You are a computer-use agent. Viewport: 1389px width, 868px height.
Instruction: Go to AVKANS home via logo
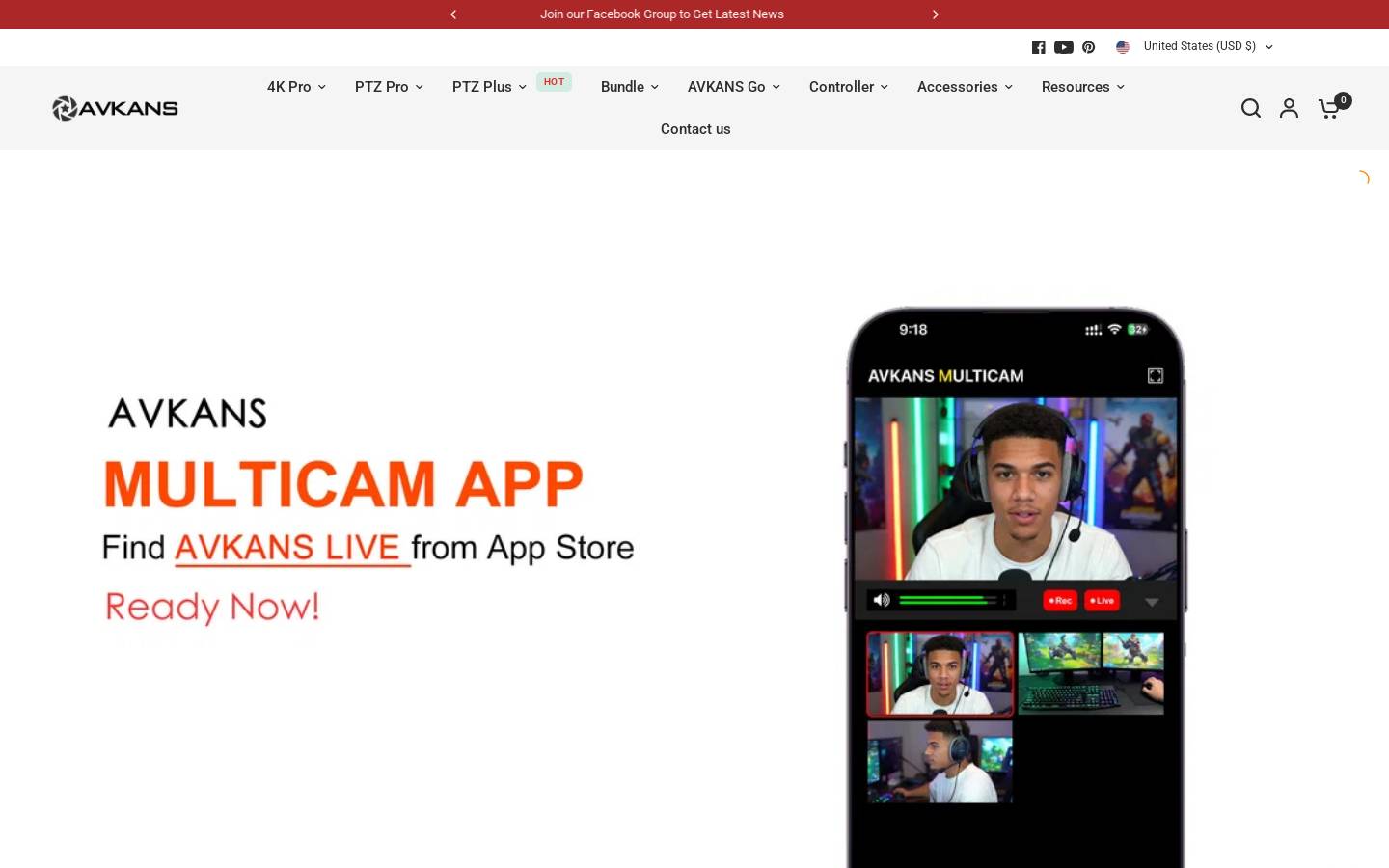(115, 108)
